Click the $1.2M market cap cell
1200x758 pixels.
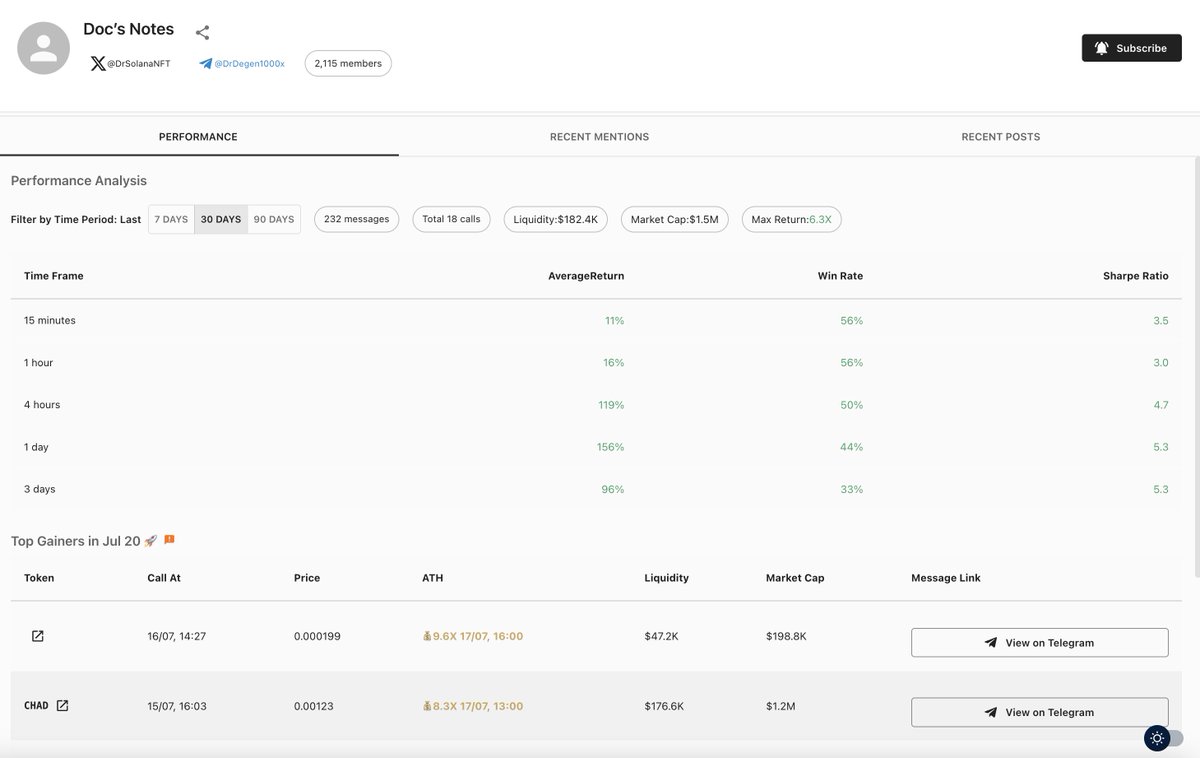tap(781, 706)
